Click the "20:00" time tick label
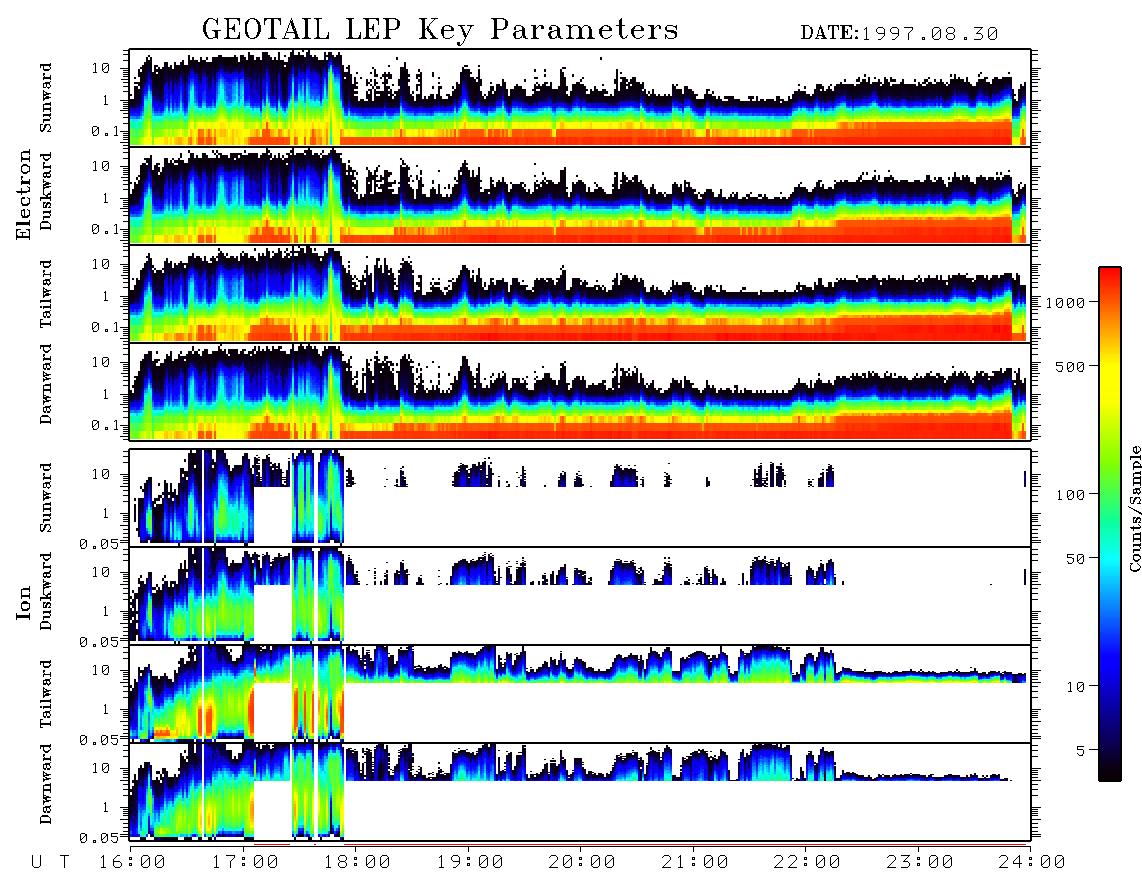Image resolution: width=1142 pixels, height=880 pixels. (582, 862)
